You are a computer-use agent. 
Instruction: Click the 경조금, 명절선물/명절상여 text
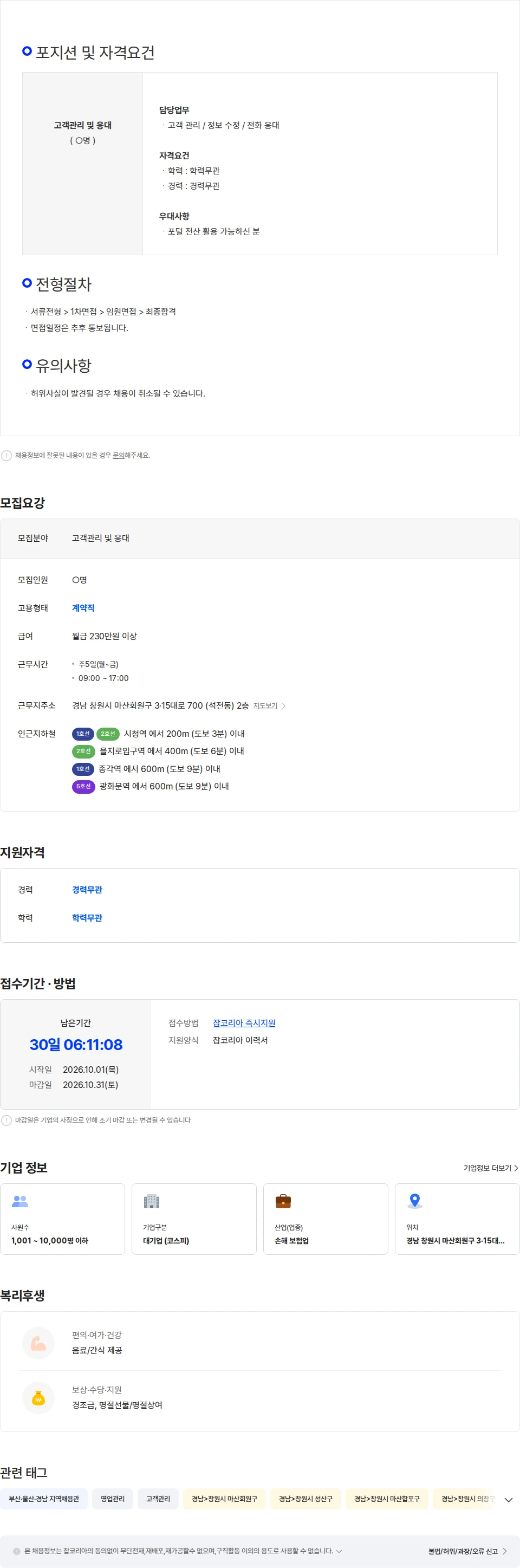pyautogui.click(x=118, y=1405)
